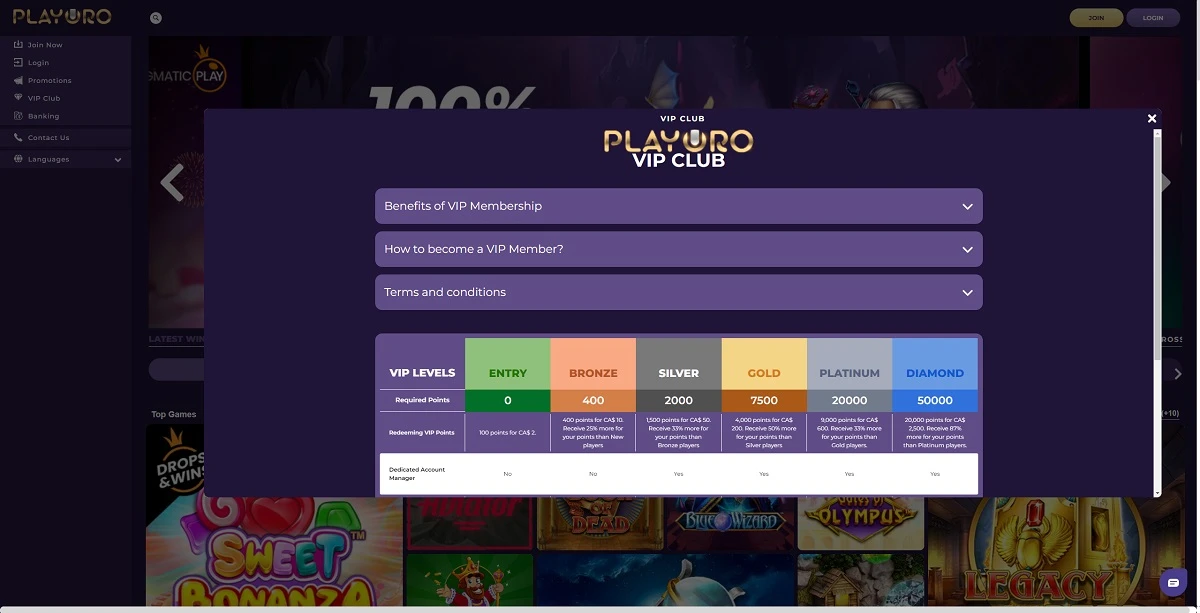Click the Login sidebar icon
Screen dimensions: 1200x613
click(18, 63)
